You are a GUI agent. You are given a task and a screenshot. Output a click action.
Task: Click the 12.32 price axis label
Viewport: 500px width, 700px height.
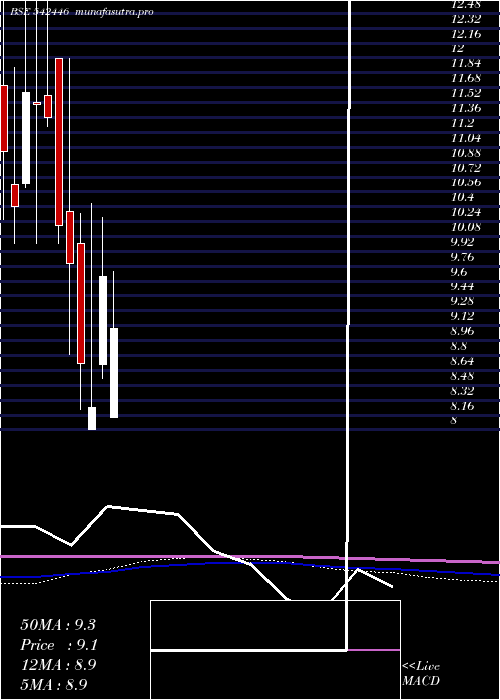click(x=466, y=19)
